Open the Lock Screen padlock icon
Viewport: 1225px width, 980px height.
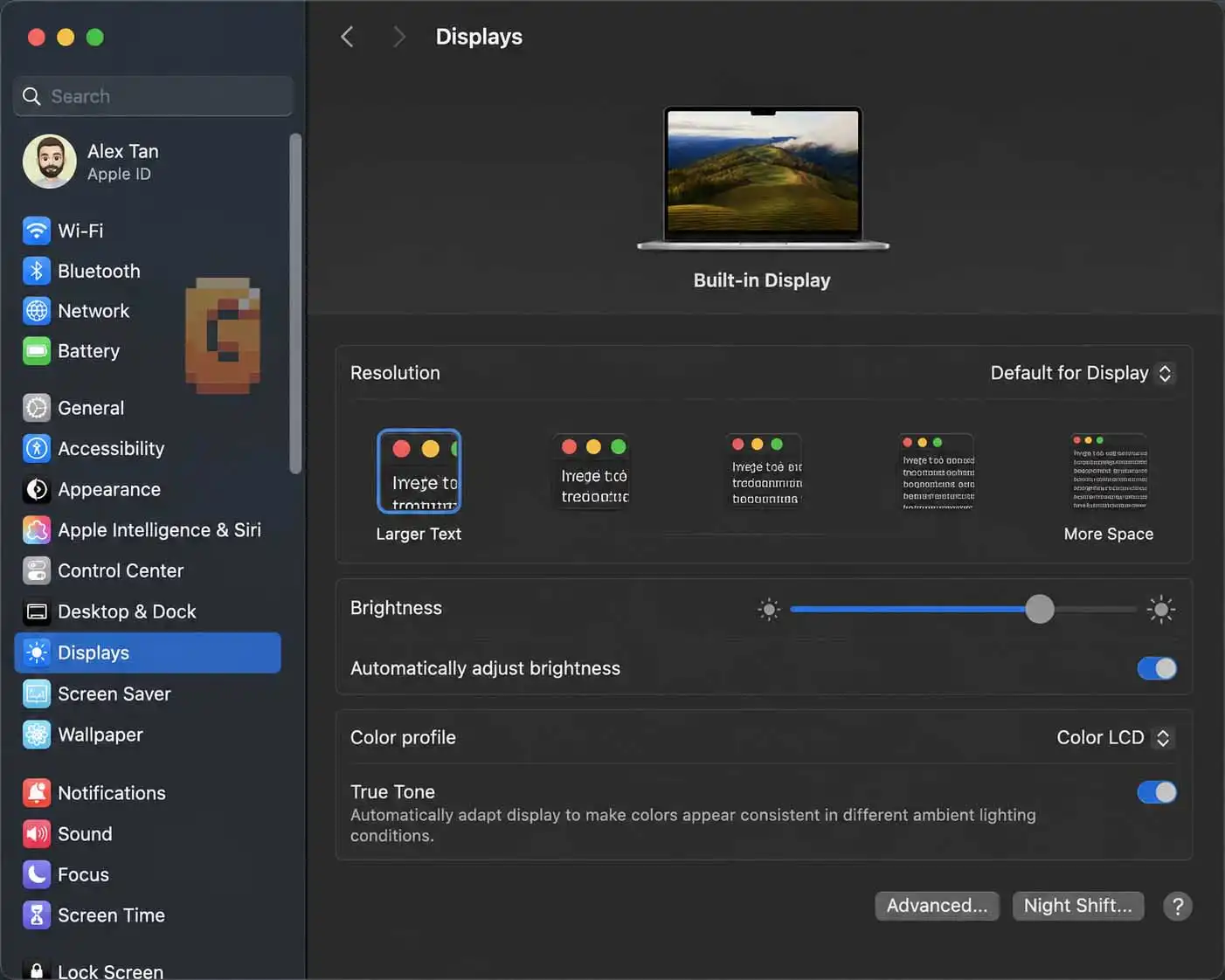pos(37,970)
